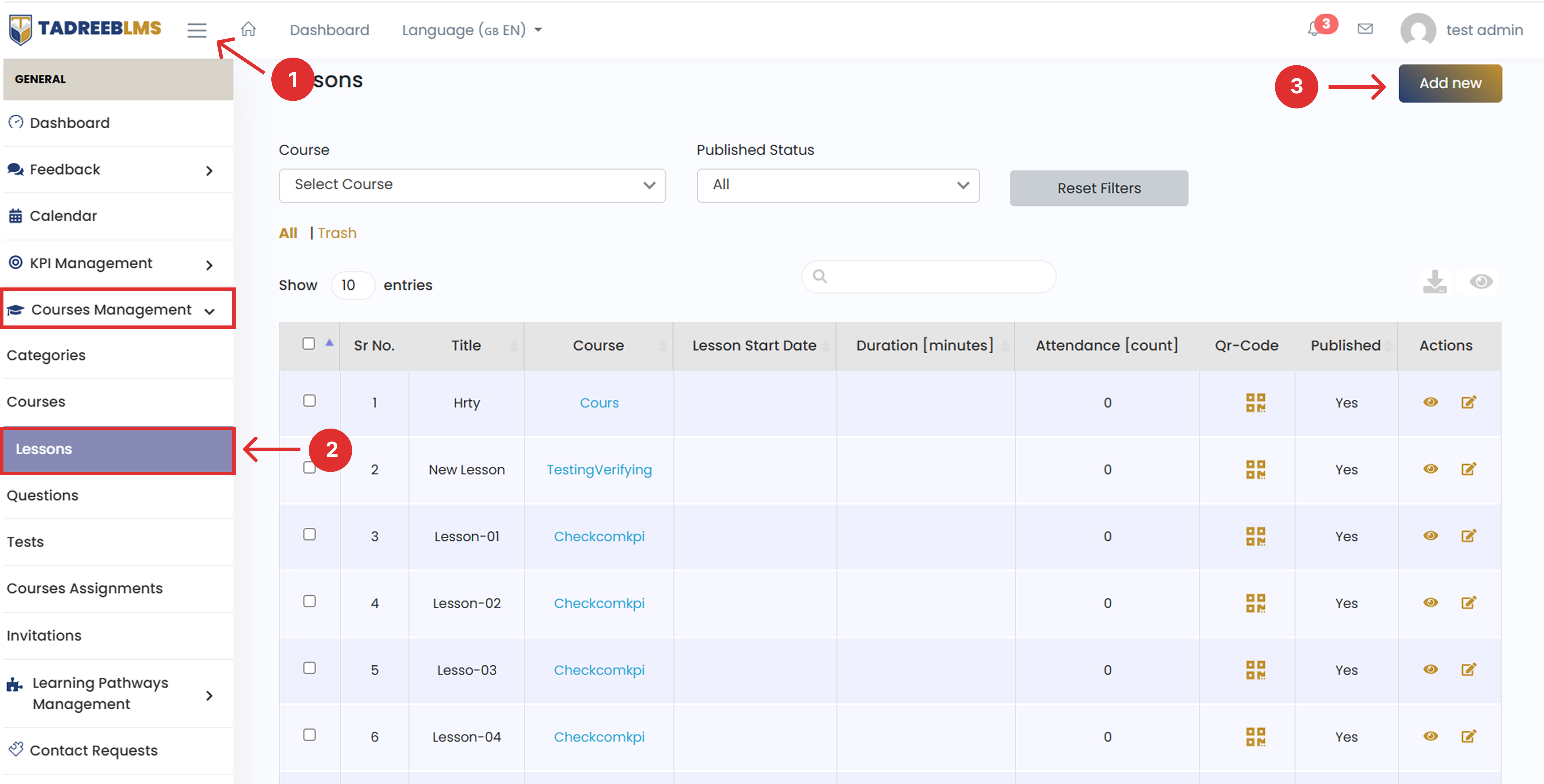The width and height of the screenshot is (1544, 784).
Task: Edit Lesson-02 pencil icon
Action: point(1469,602)
